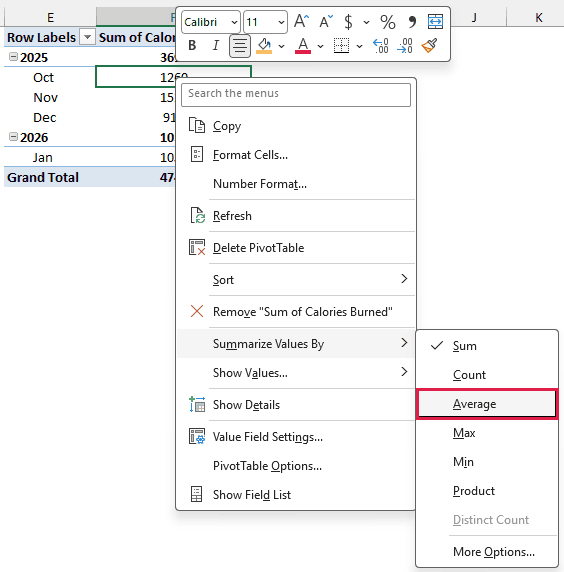Click the Copy icon
564x572 pixels.
197,125
